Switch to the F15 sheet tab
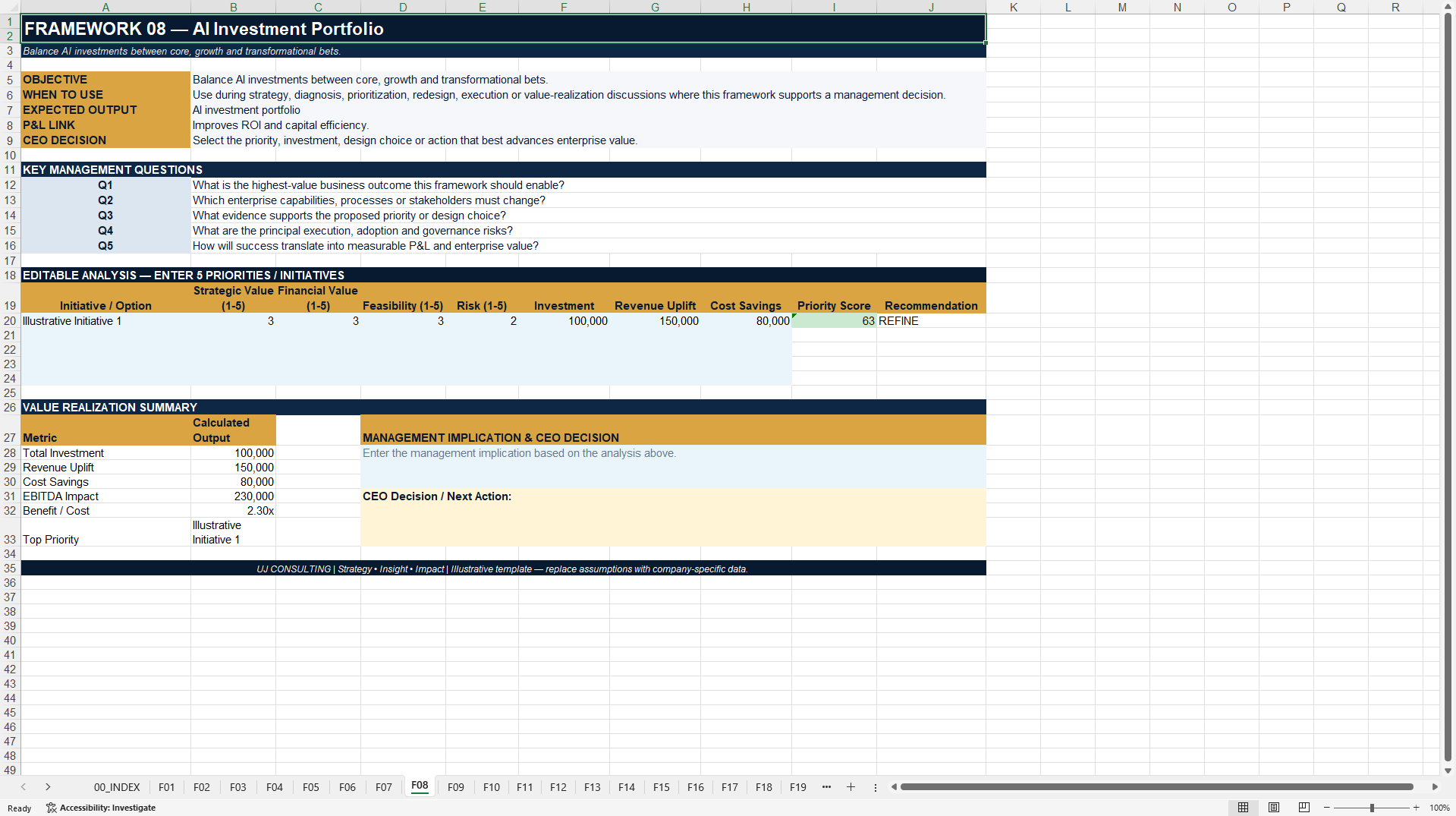The width and height of the screenshot is (1456, 816). point(662,787)
